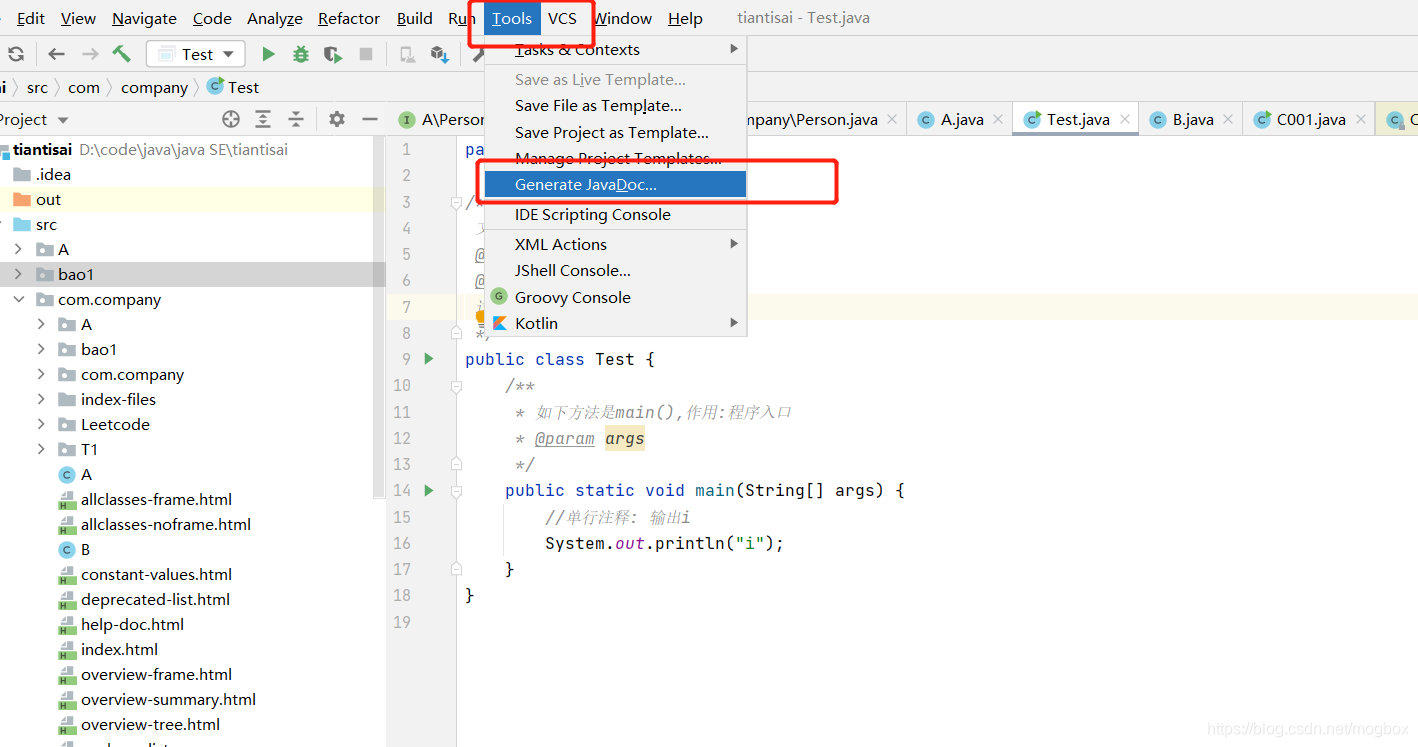Open the VCS menu
1418x747 pixels.
(562, 18)
